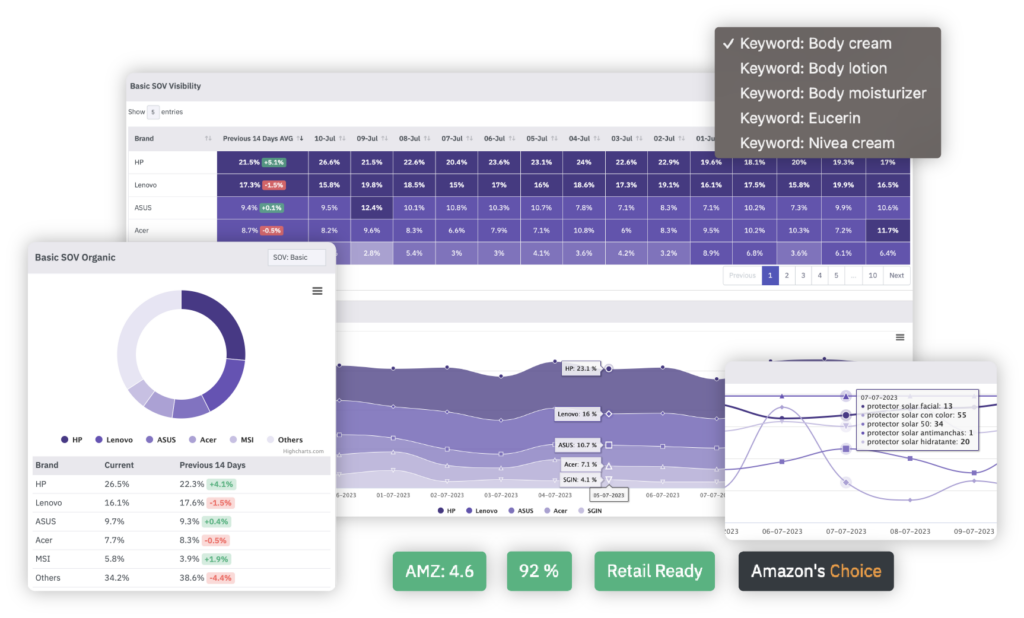The width and height of the screenshot is (1024, 618).
Task: Click Next page button
Action: [897, 276]
